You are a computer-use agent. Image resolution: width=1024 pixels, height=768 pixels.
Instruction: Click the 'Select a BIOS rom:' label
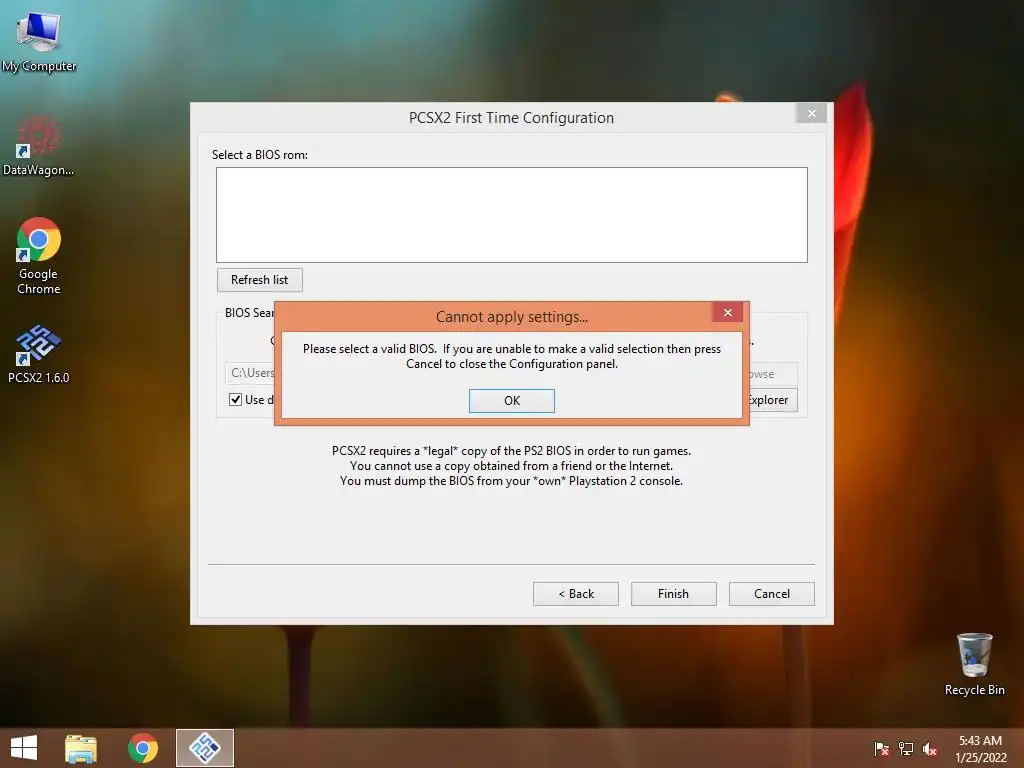pos(260,155)
